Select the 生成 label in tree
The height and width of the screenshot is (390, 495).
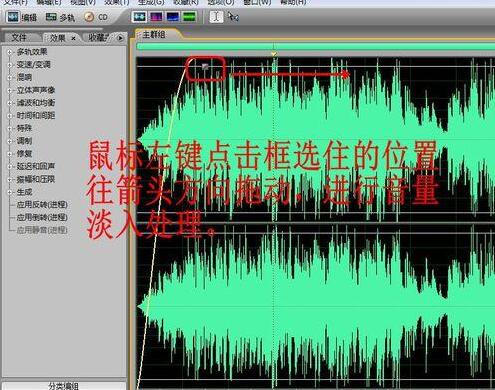tap(24, 192)
